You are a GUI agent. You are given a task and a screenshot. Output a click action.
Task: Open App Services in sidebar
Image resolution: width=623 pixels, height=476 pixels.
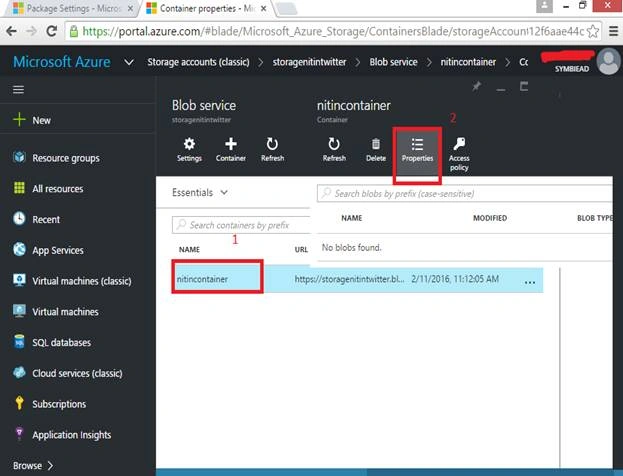(x=48, y=250)
